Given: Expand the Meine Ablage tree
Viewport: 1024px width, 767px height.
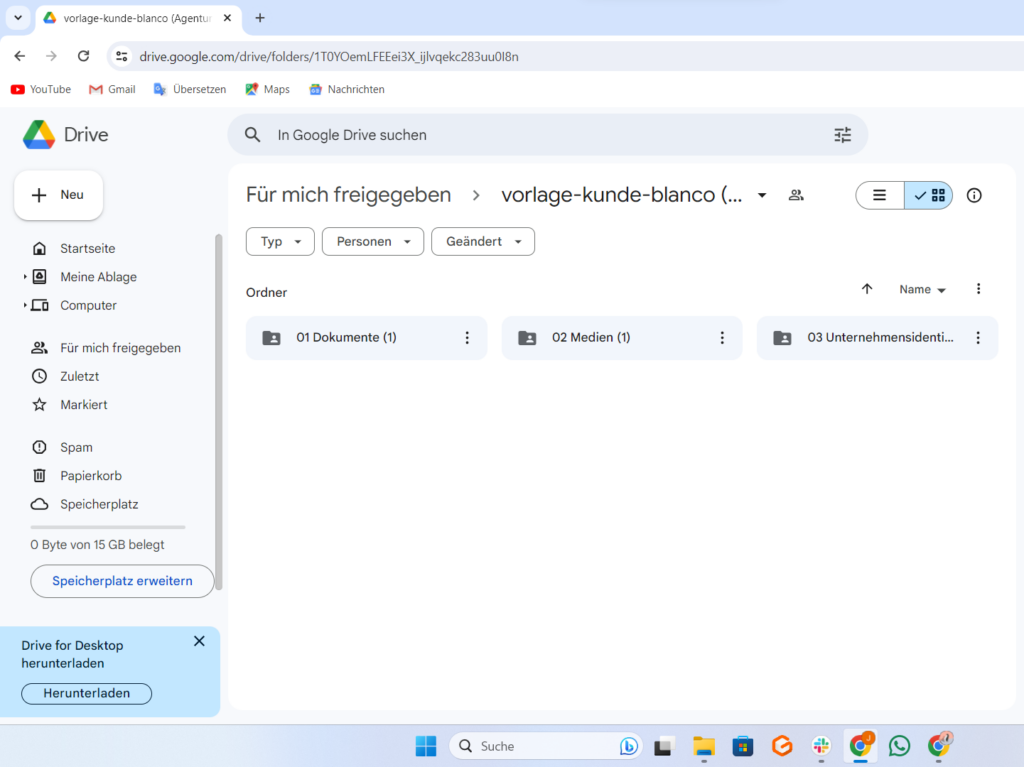Looking at the screenshot, I should [x=25, y=277].
